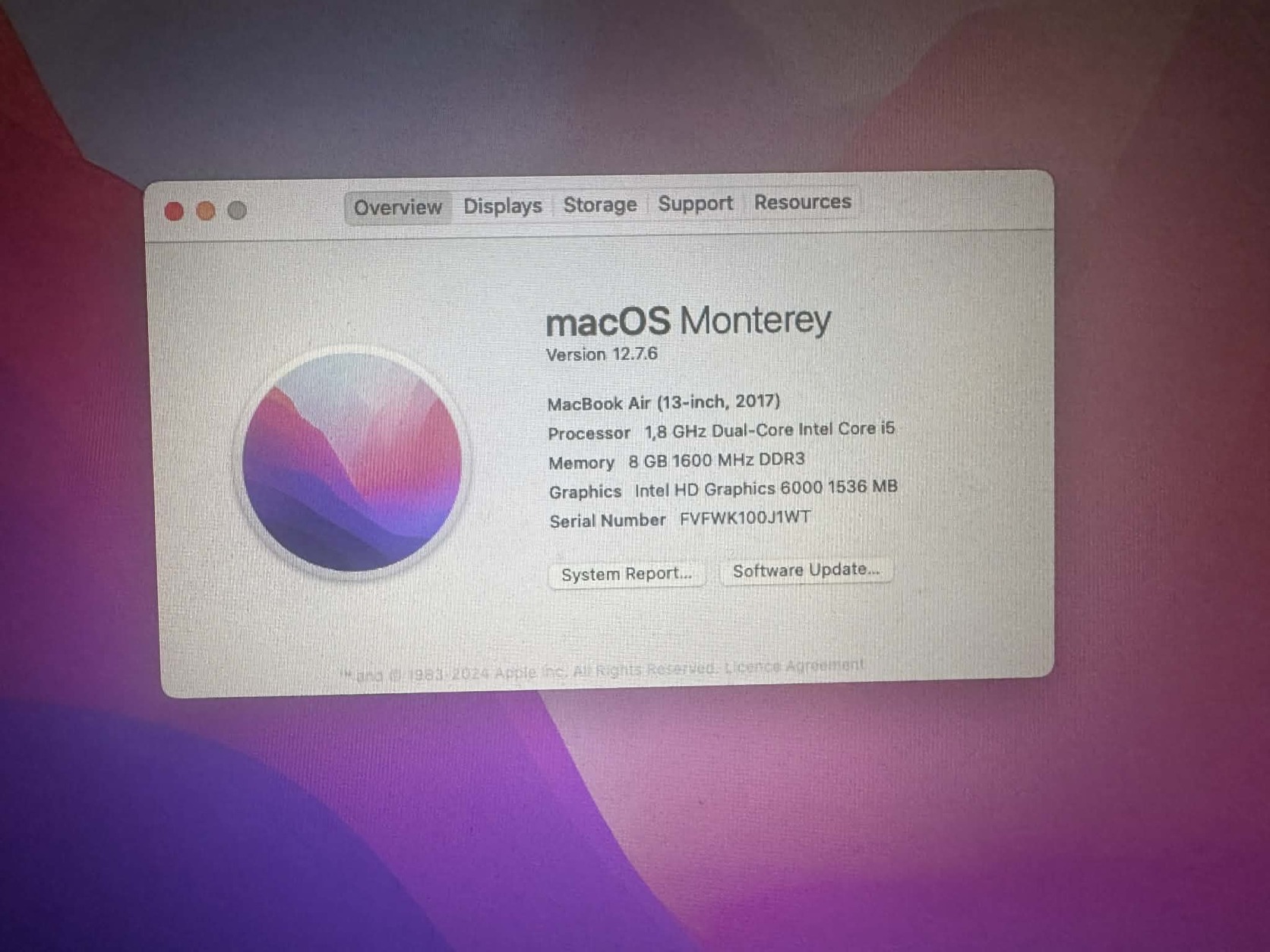Click the Memory label

[581, 463]
